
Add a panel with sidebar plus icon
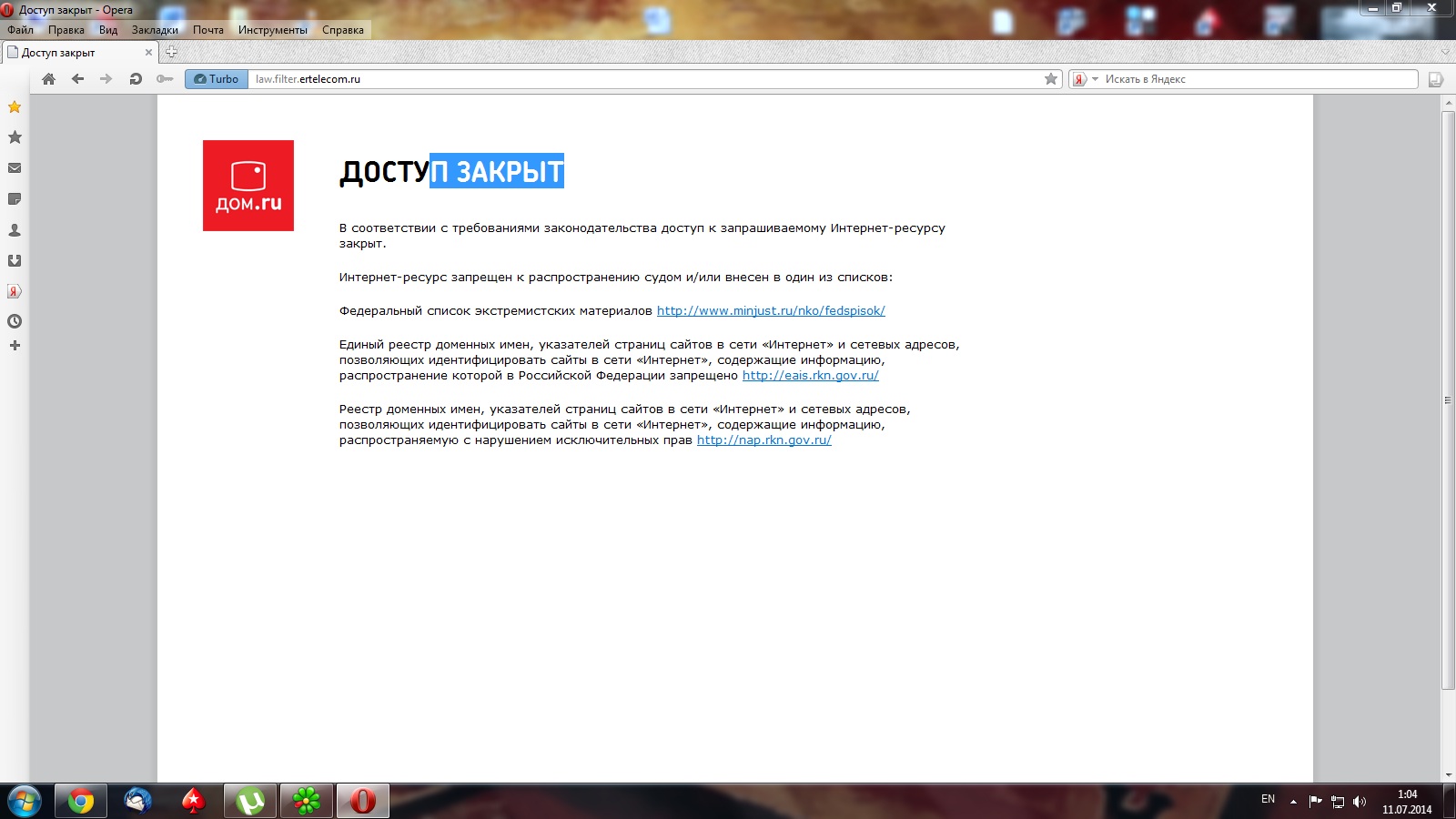[x=15, y=346]
